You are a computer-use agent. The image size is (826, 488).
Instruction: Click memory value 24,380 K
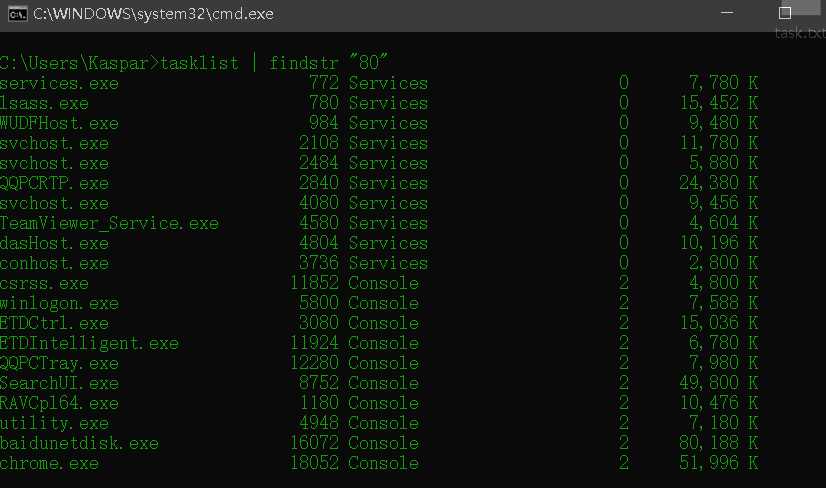719,183
